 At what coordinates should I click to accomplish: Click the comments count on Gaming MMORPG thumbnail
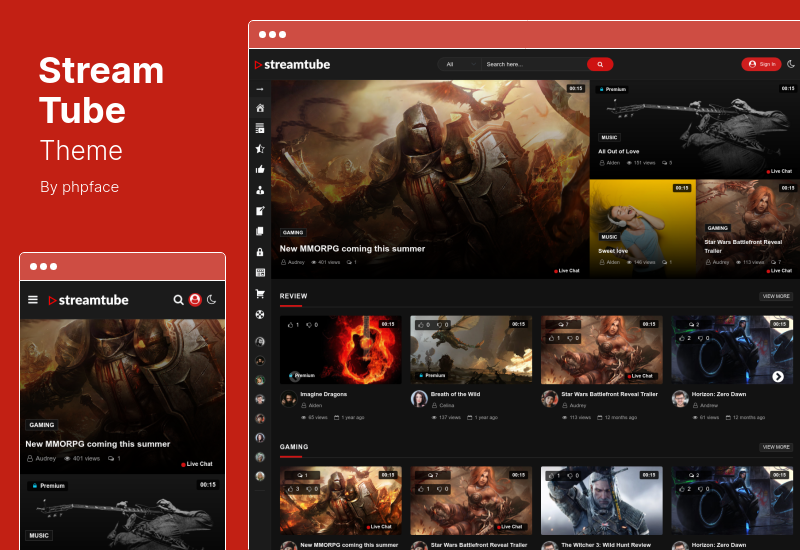(x=302, y=475)
